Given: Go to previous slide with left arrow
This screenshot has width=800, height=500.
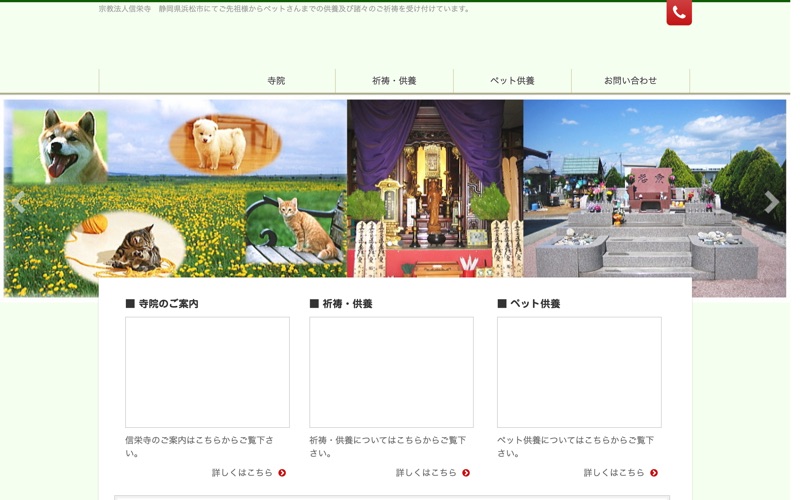Looking at the screenshot, I should click(x=18, y=202).
